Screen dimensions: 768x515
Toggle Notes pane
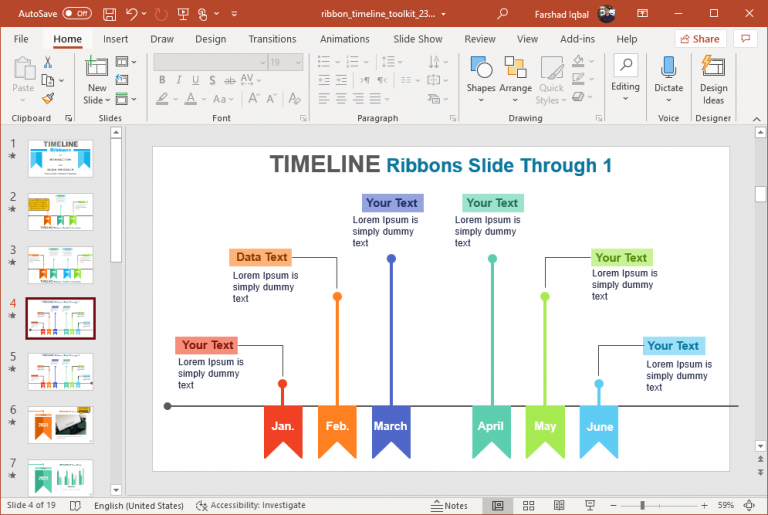[449, 505]
